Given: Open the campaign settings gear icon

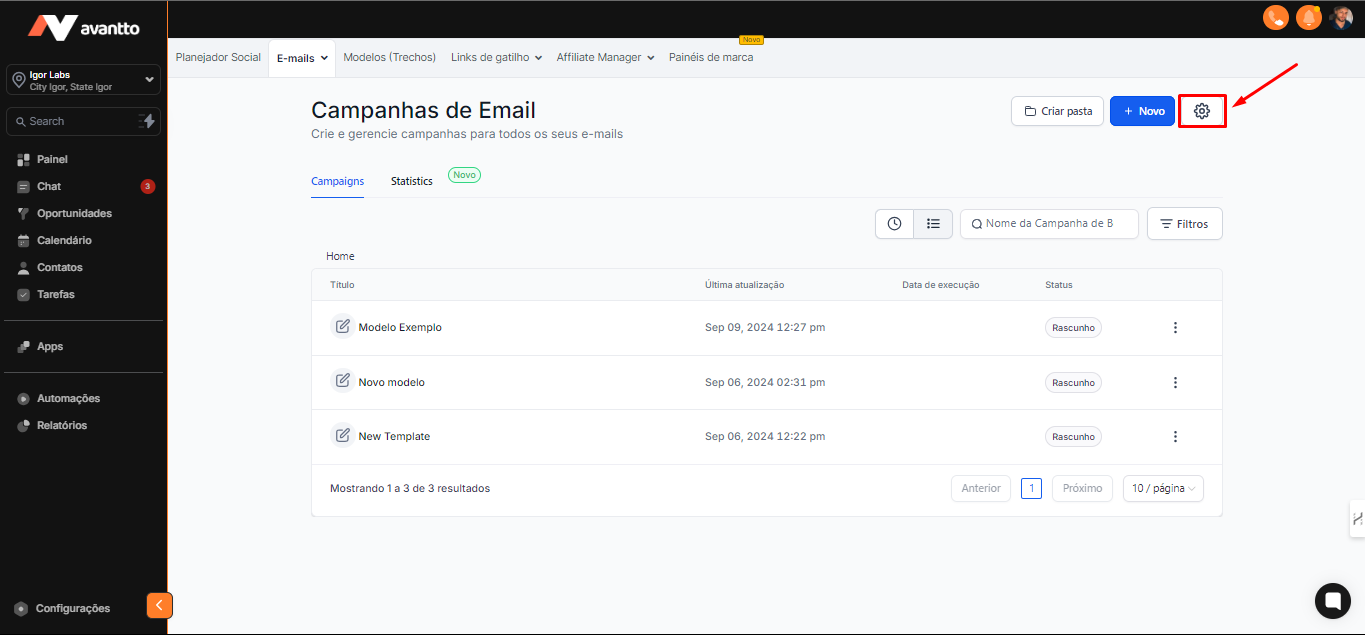Looking at the screenshot, I should [1202, 111].
